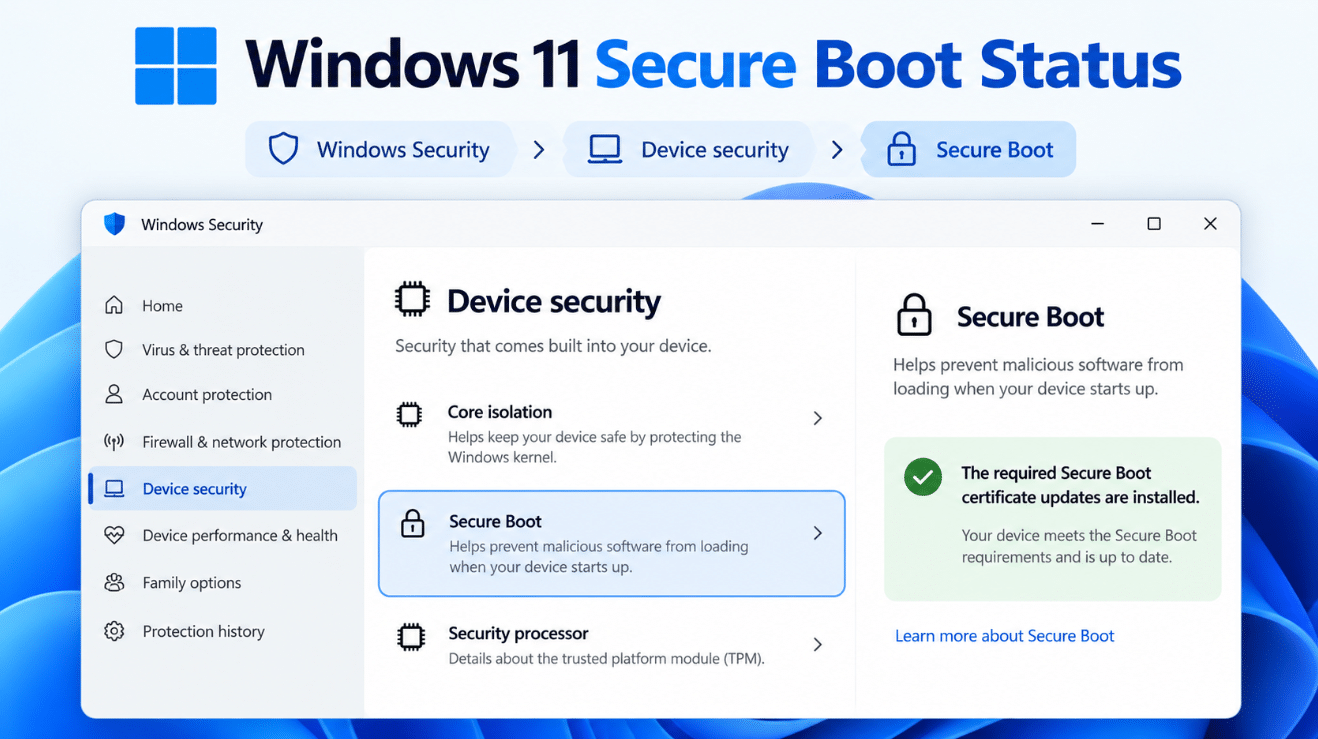Click the Home house icon in sidebar
Image resolution: width=1318 pixels, height=739 pixels.
(114, 305)
